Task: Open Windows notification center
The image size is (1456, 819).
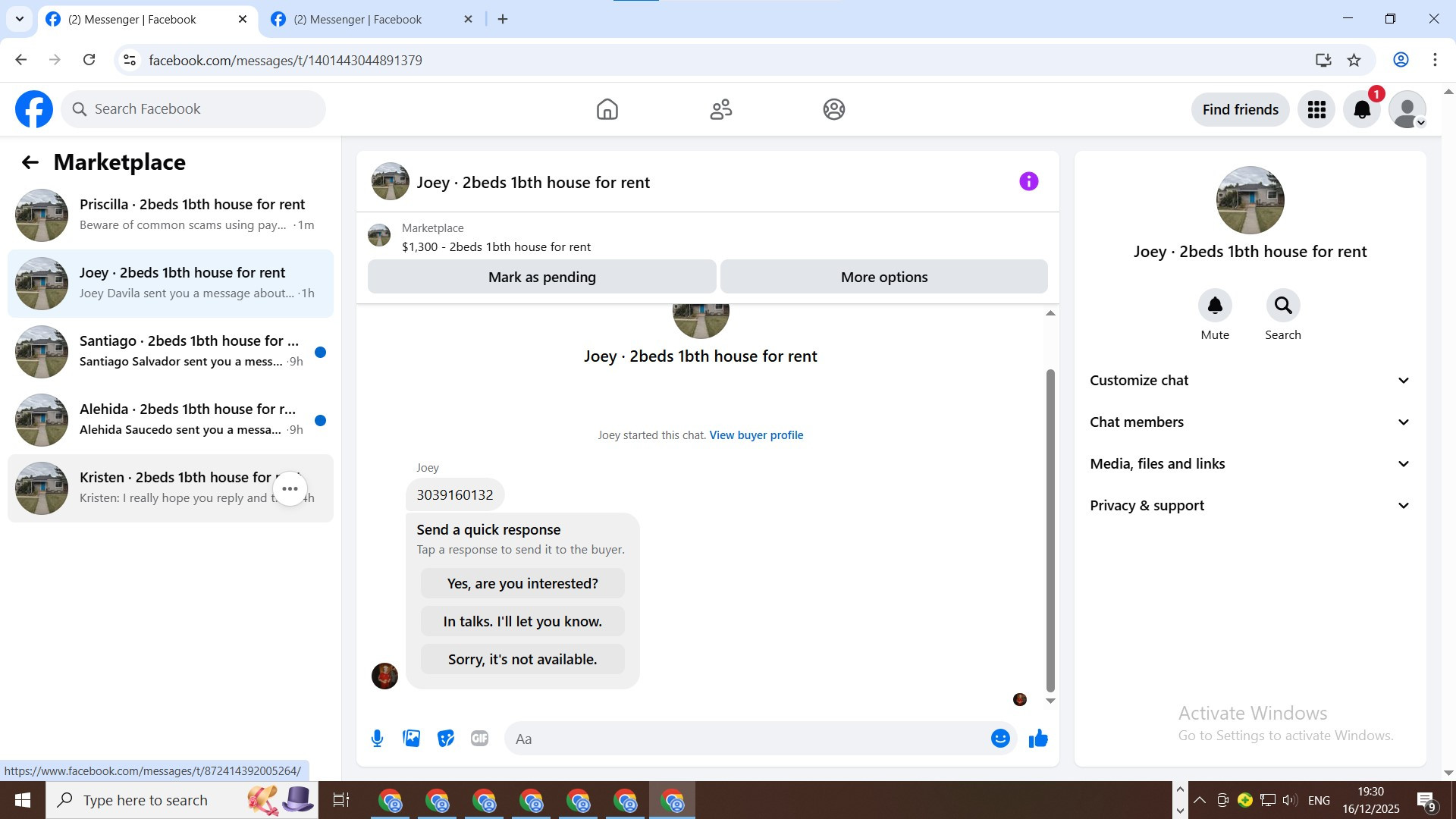Action: pyautogui.click(x=1426, y=801)
